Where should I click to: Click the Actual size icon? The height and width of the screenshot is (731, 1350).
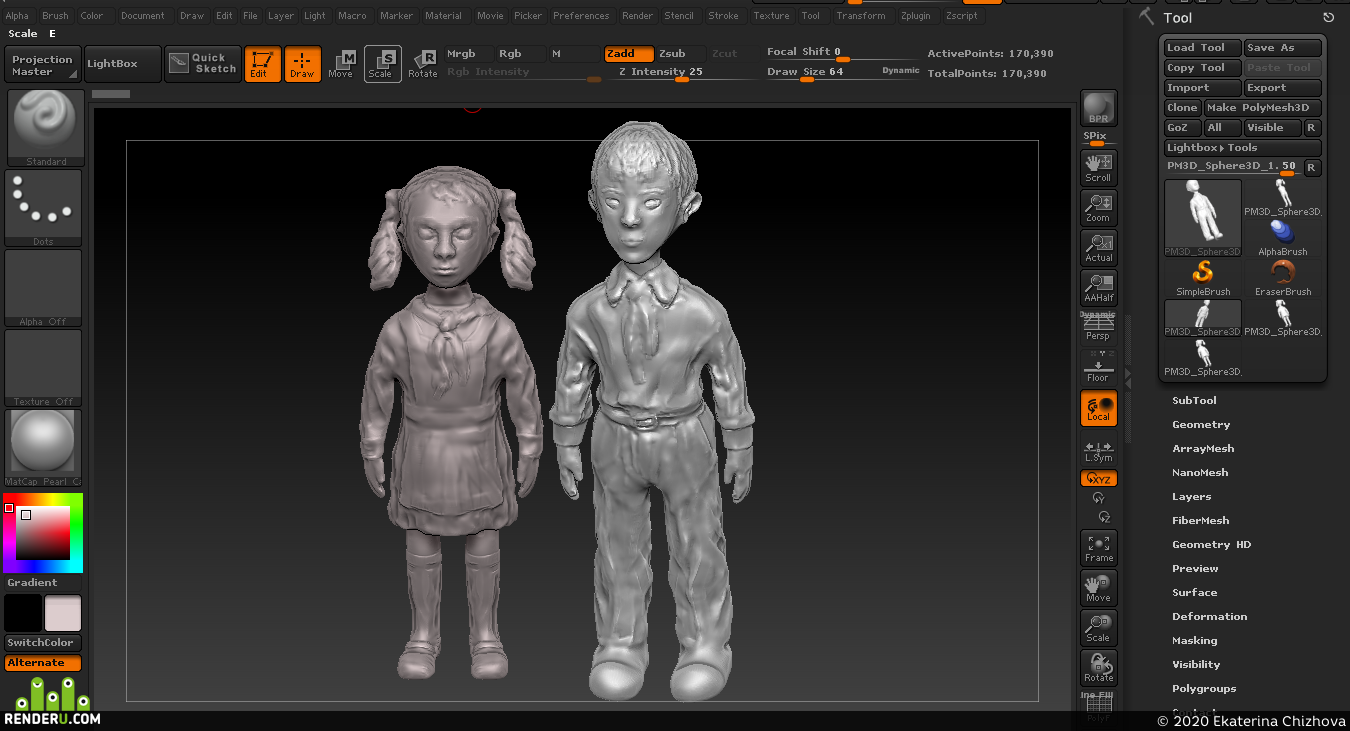click(1098, 248)
